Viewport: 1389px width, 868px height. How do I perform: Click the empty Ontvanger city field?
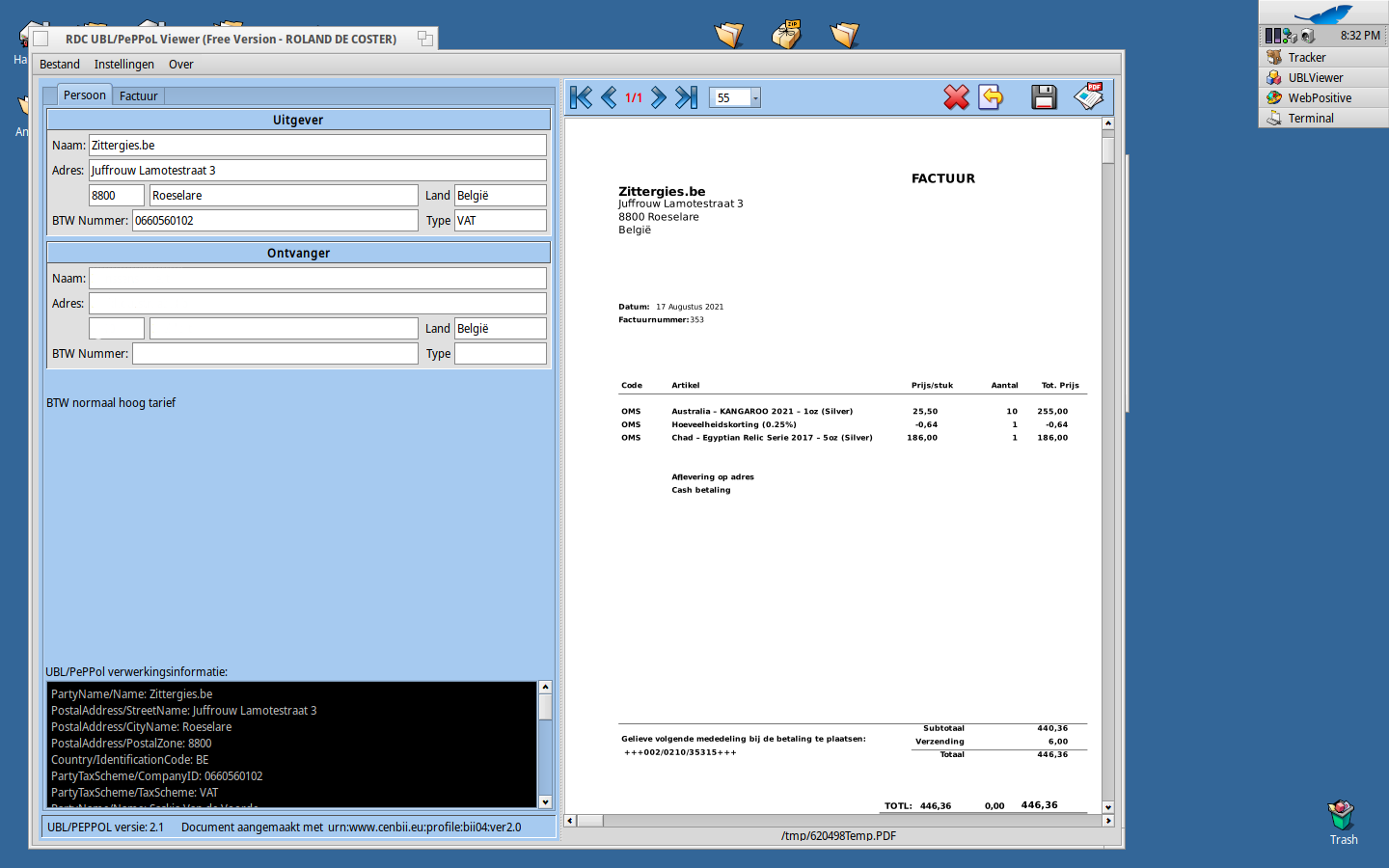pyautogui.click(x=284, y=329)
